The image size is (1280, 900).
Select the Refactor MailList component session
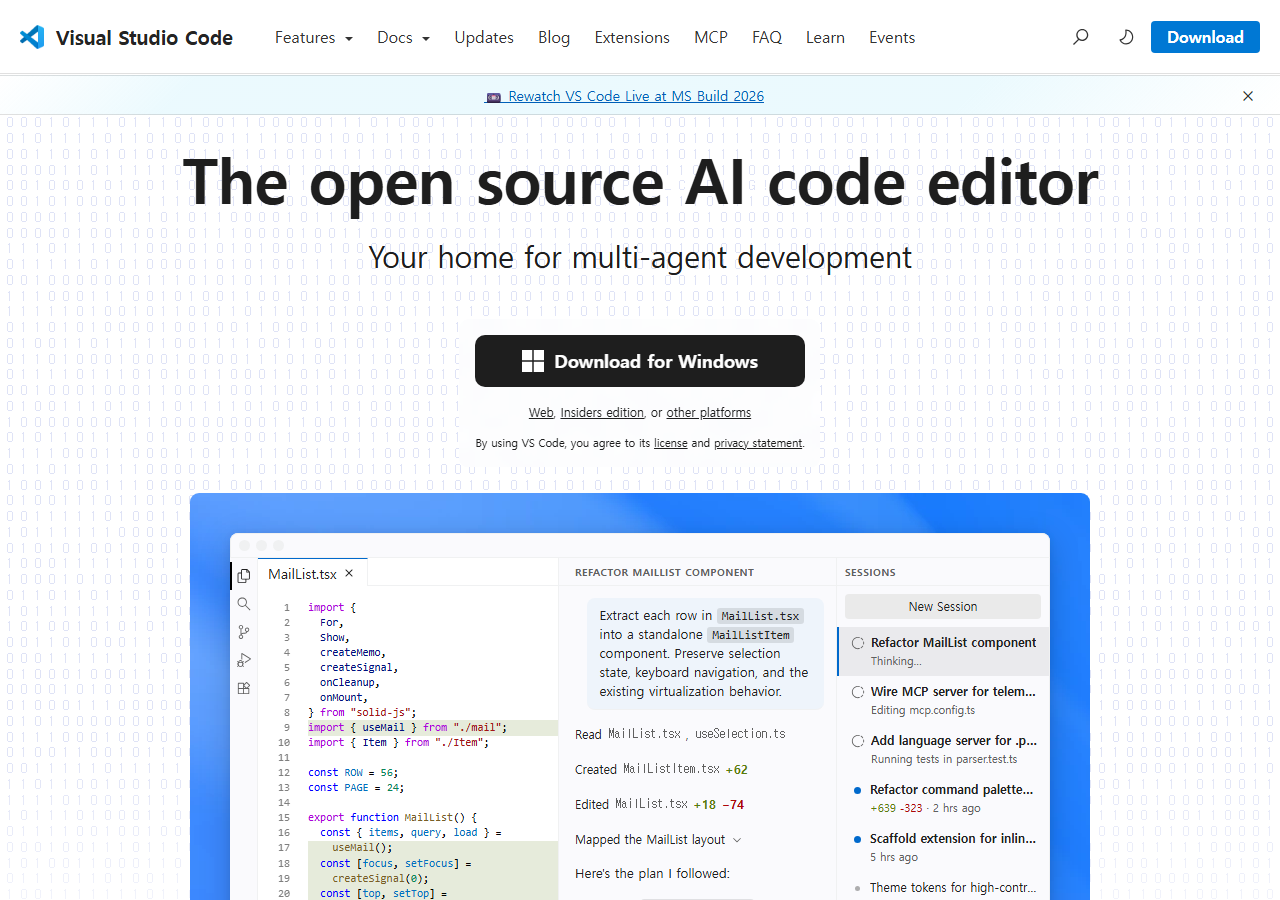943,651
